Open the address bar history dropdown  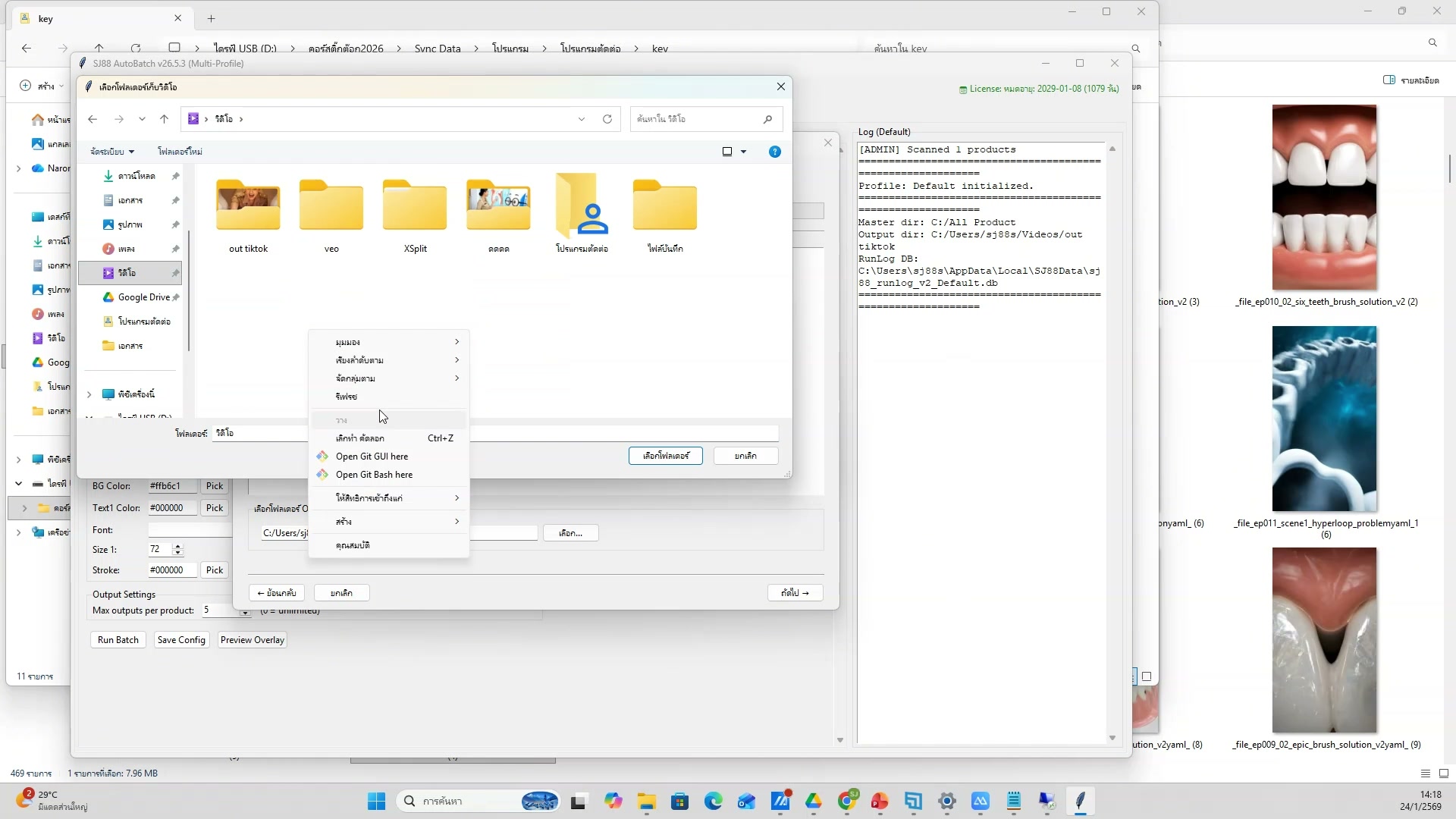point(582,119)
